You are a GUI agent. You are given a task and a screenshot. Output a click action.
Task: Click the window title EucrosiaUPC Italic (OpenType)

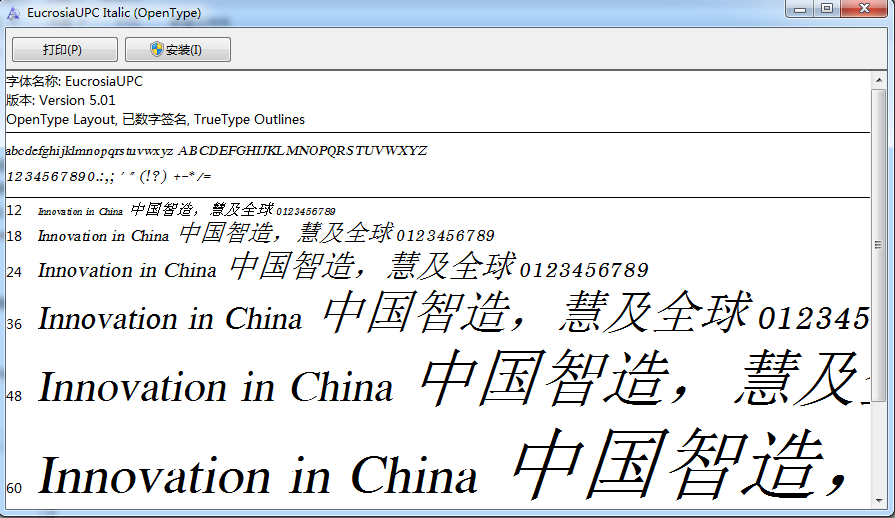pyautogui.click(x=114, y=13)
